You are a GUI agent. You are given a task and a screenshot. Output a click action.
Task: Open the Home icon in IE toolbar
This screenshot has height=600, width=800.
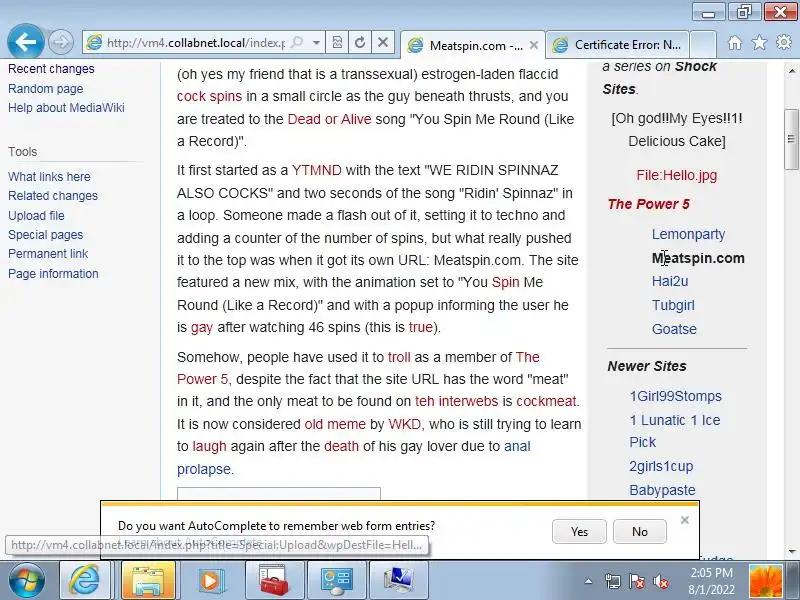[x=735, y=42]
